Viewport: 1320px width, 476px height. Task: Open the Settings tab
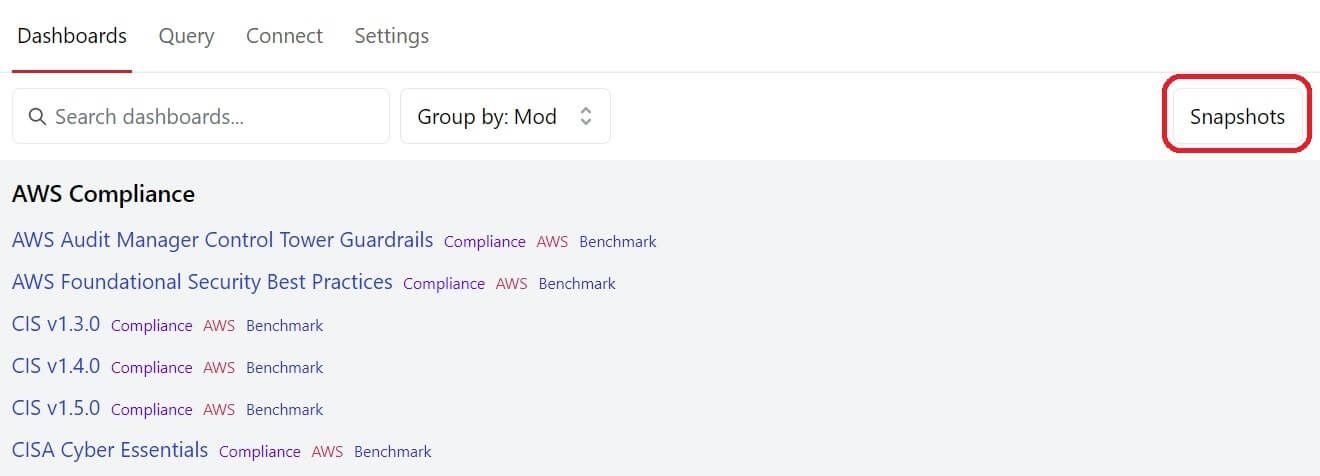tap(391, 36)
